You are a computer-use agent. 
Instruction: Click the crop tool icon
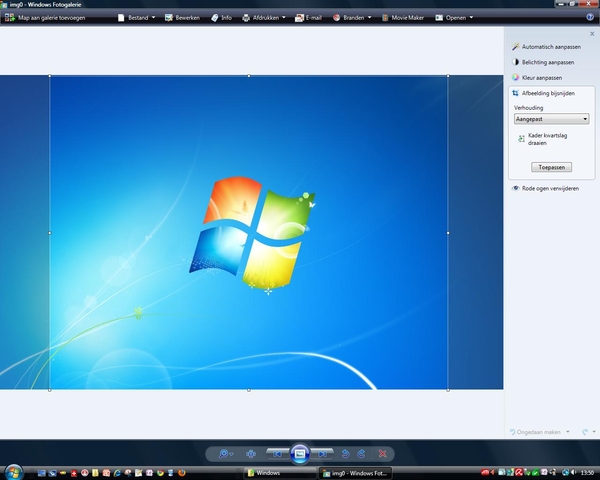pos(515,93)
